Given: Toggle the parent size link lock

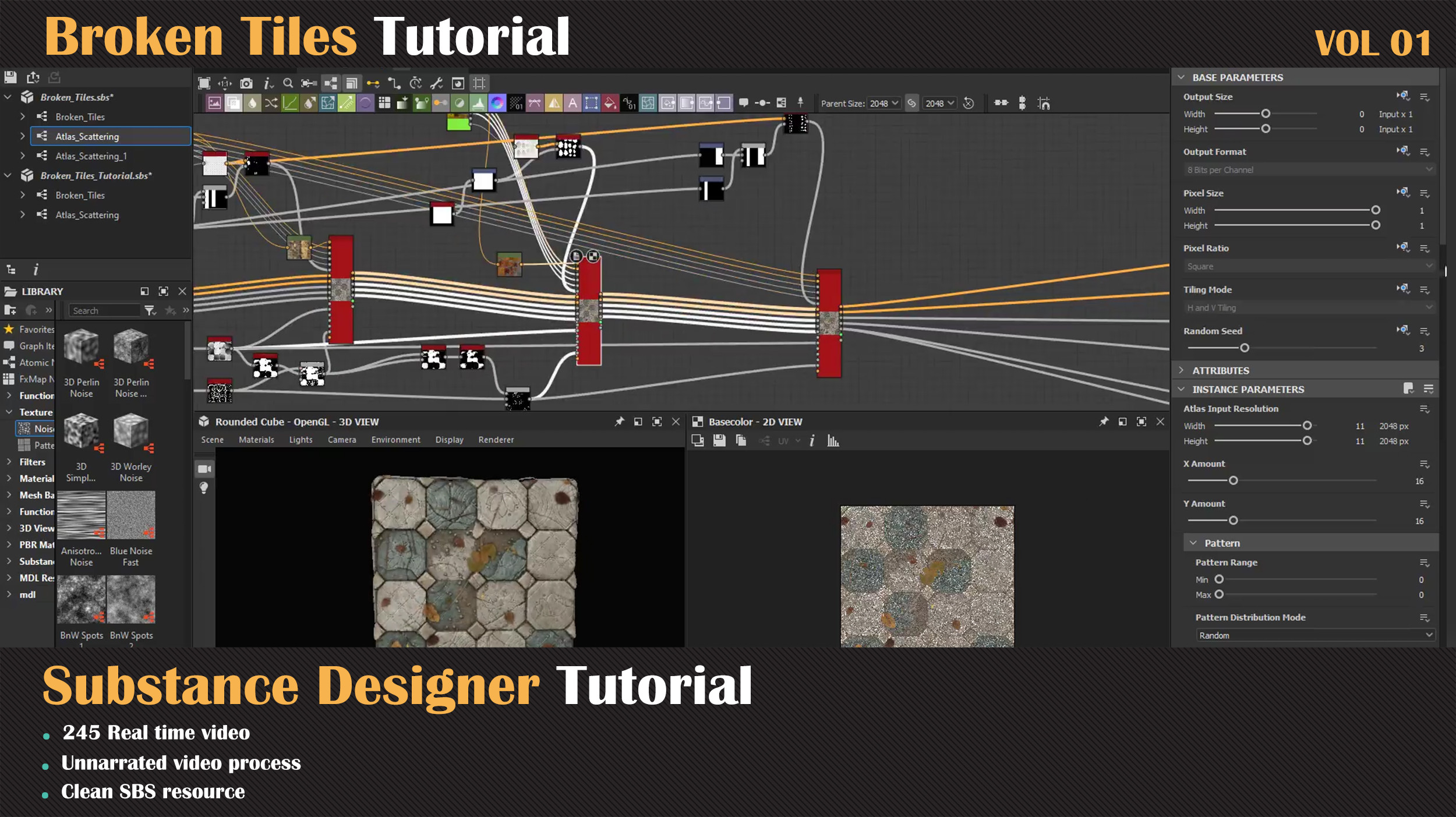Looking at the screenshot, I should coord(911,103).
